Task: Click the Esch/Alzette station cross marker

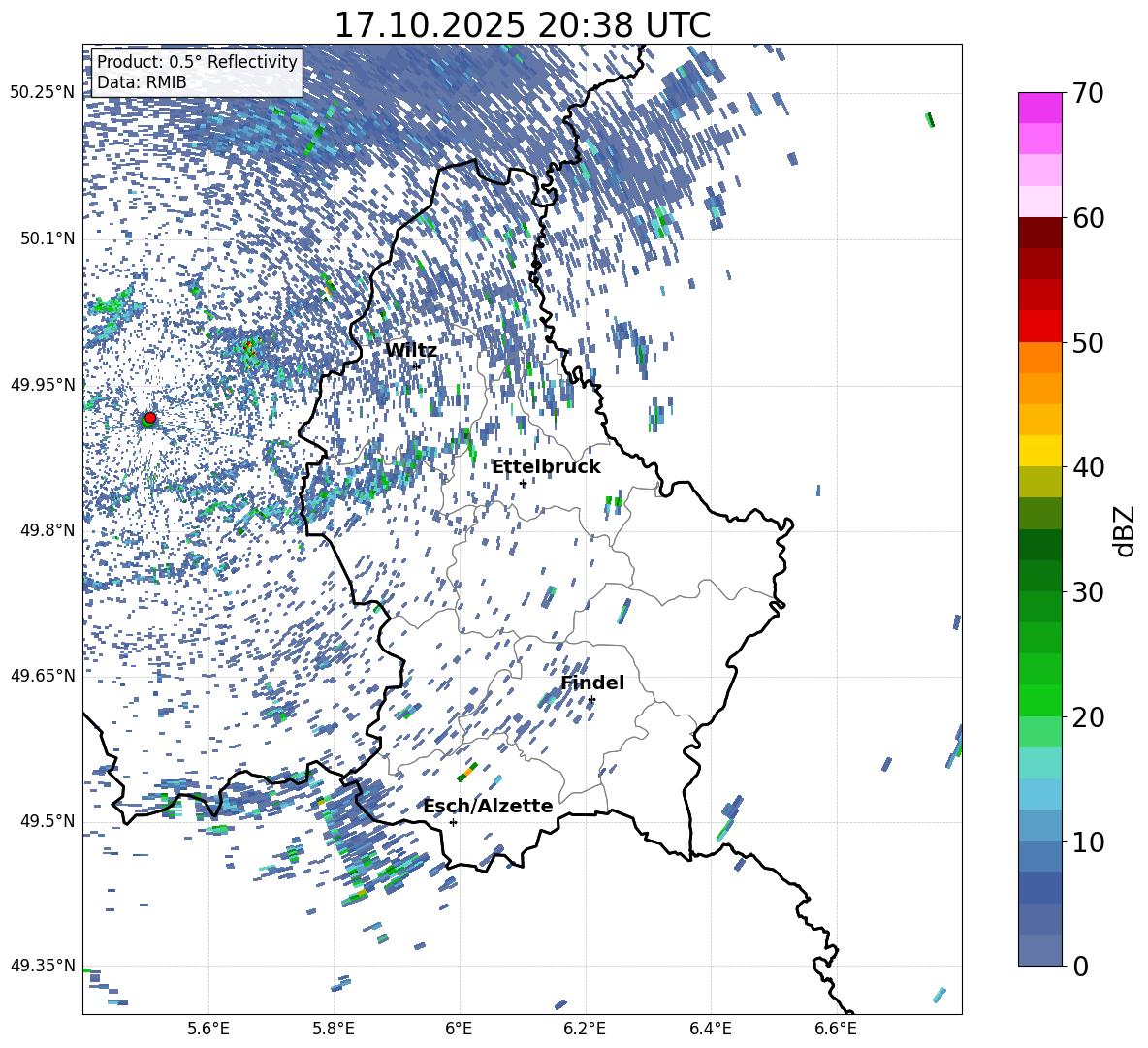Action: (453, 822)
